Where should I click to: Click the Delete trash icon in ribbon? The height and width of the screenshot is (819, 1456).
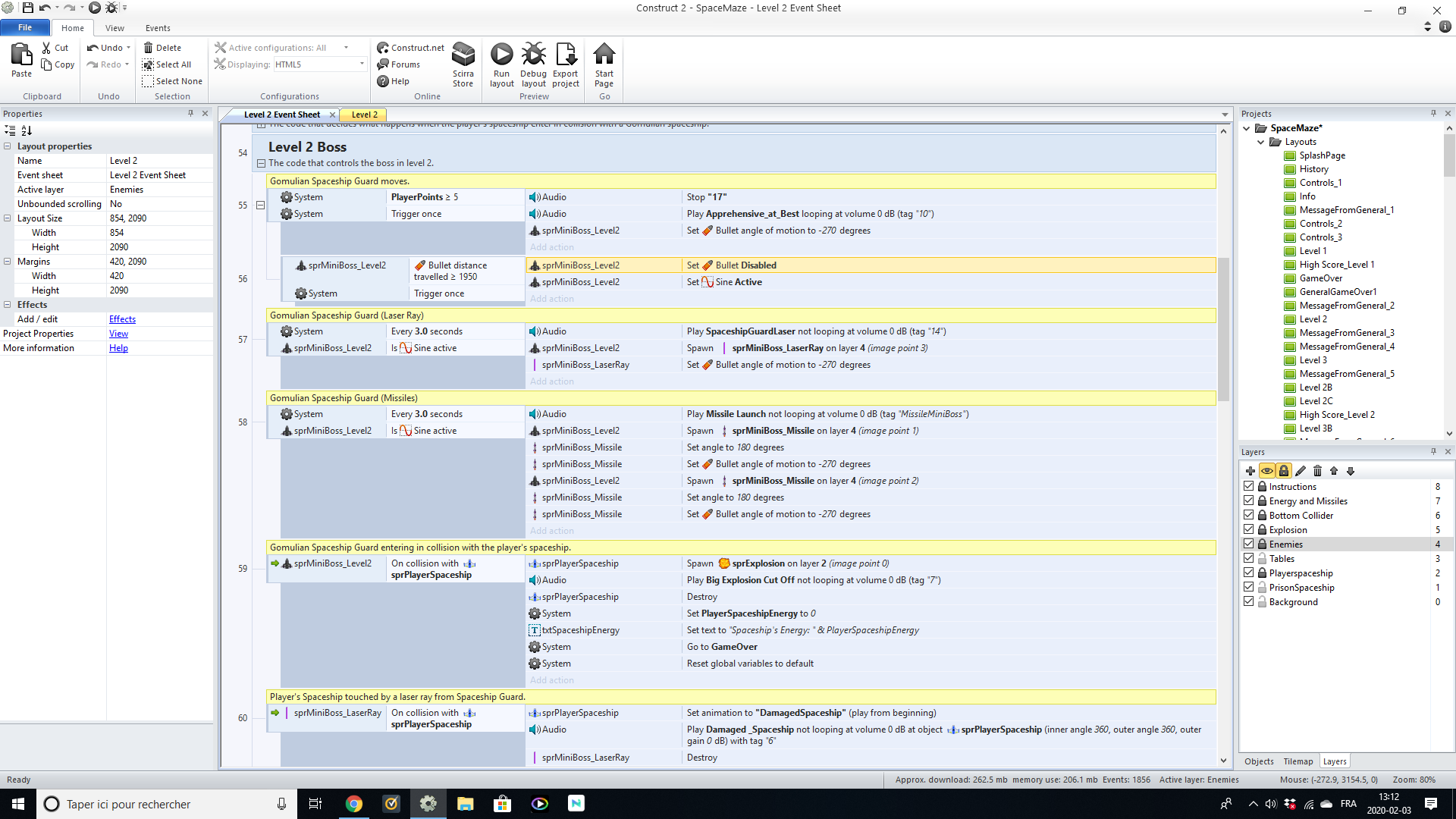click(148, 48)
